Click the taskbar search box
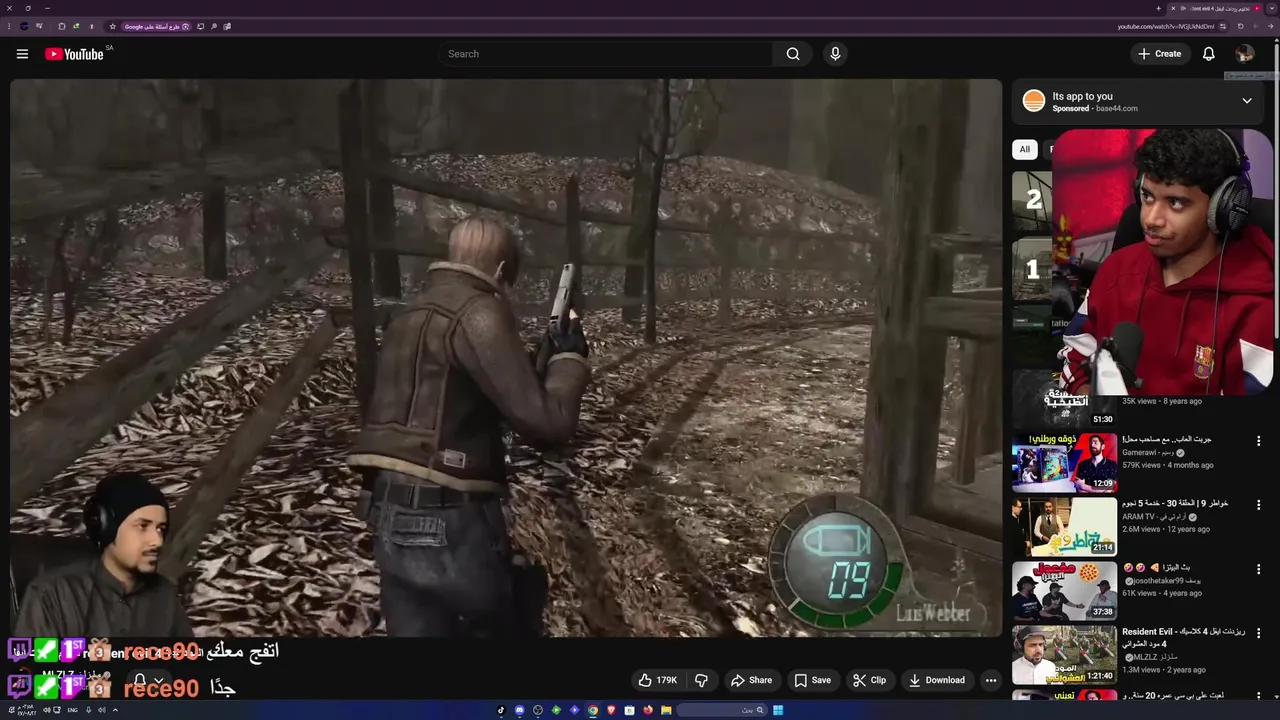This screenshot has width=1280, height=720. click(721, 710)
